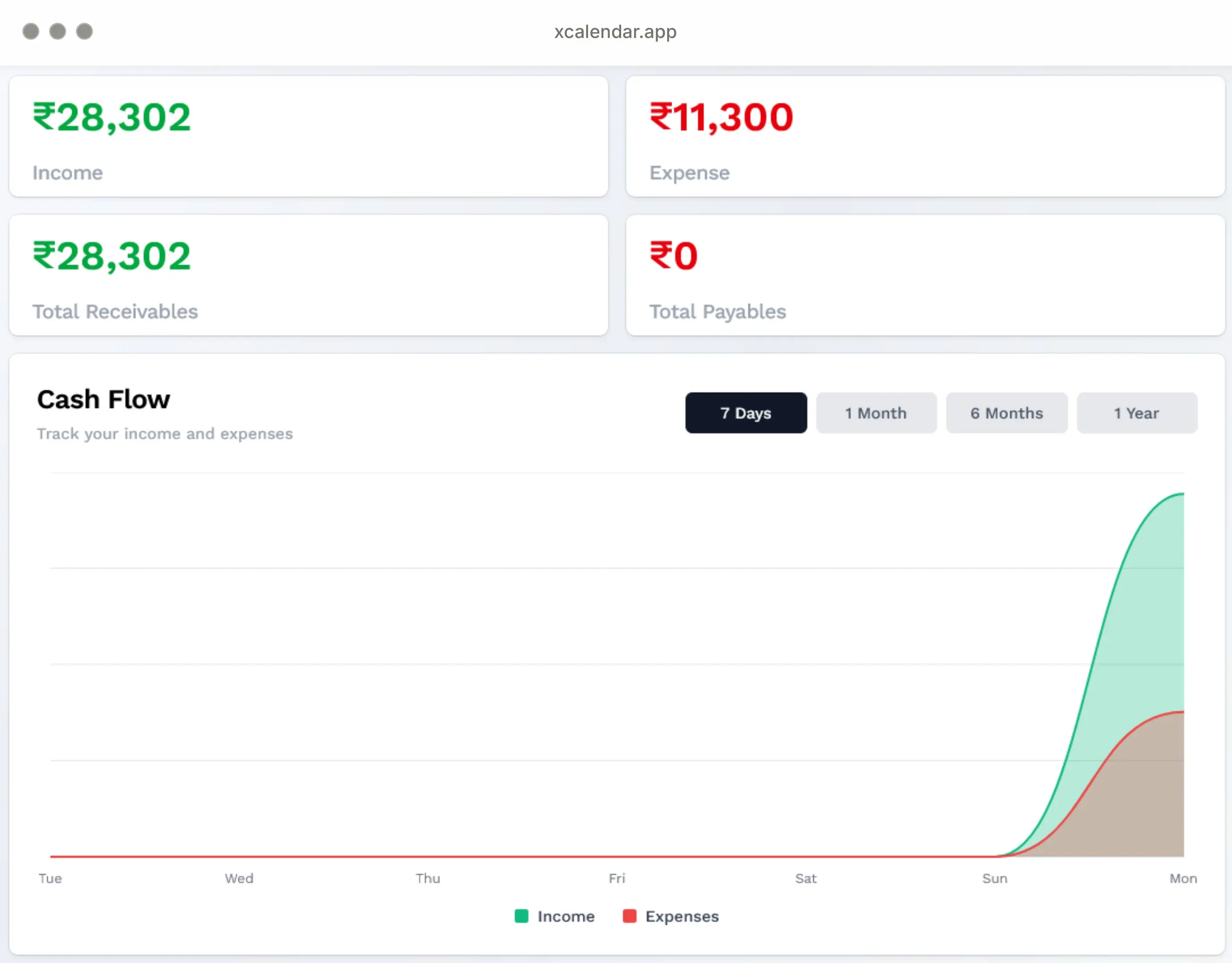The image size is (1232, 963).
Task: Open the Expense summary card
Action: click(925, 137)
